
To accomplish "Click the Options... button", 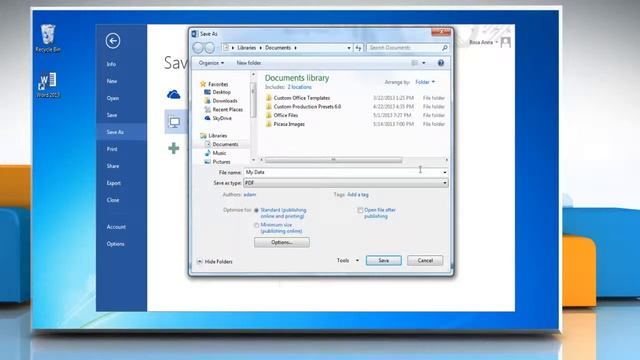I will point(282,242).
